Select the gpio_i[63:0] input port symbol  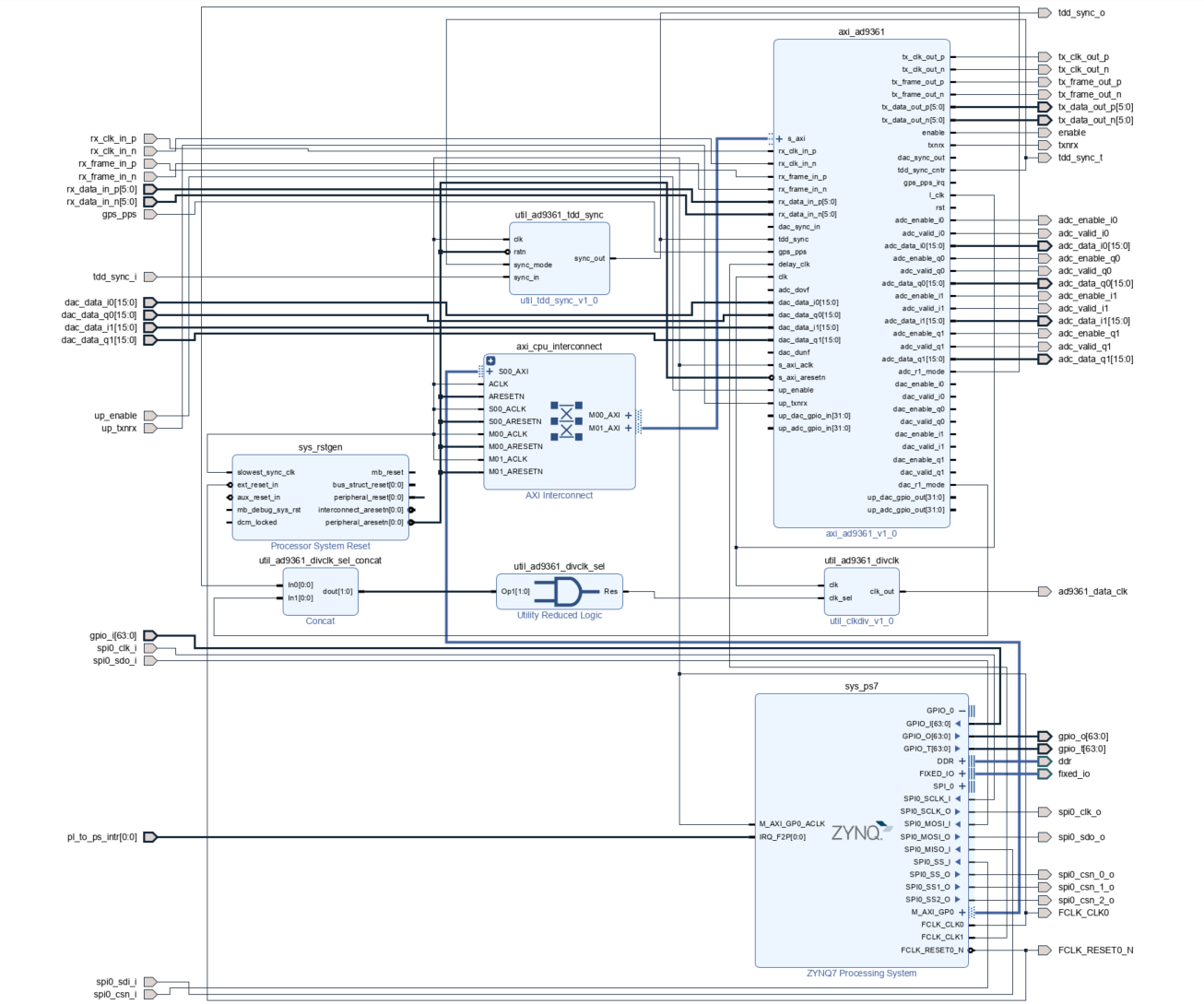[x=150, y=635]
